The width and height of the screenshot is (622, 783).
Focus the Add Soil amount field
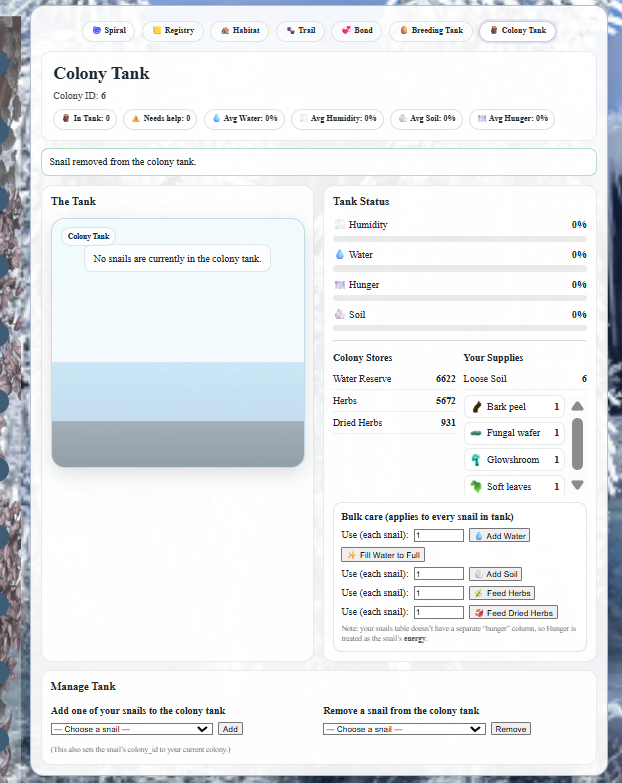(438, 574)
